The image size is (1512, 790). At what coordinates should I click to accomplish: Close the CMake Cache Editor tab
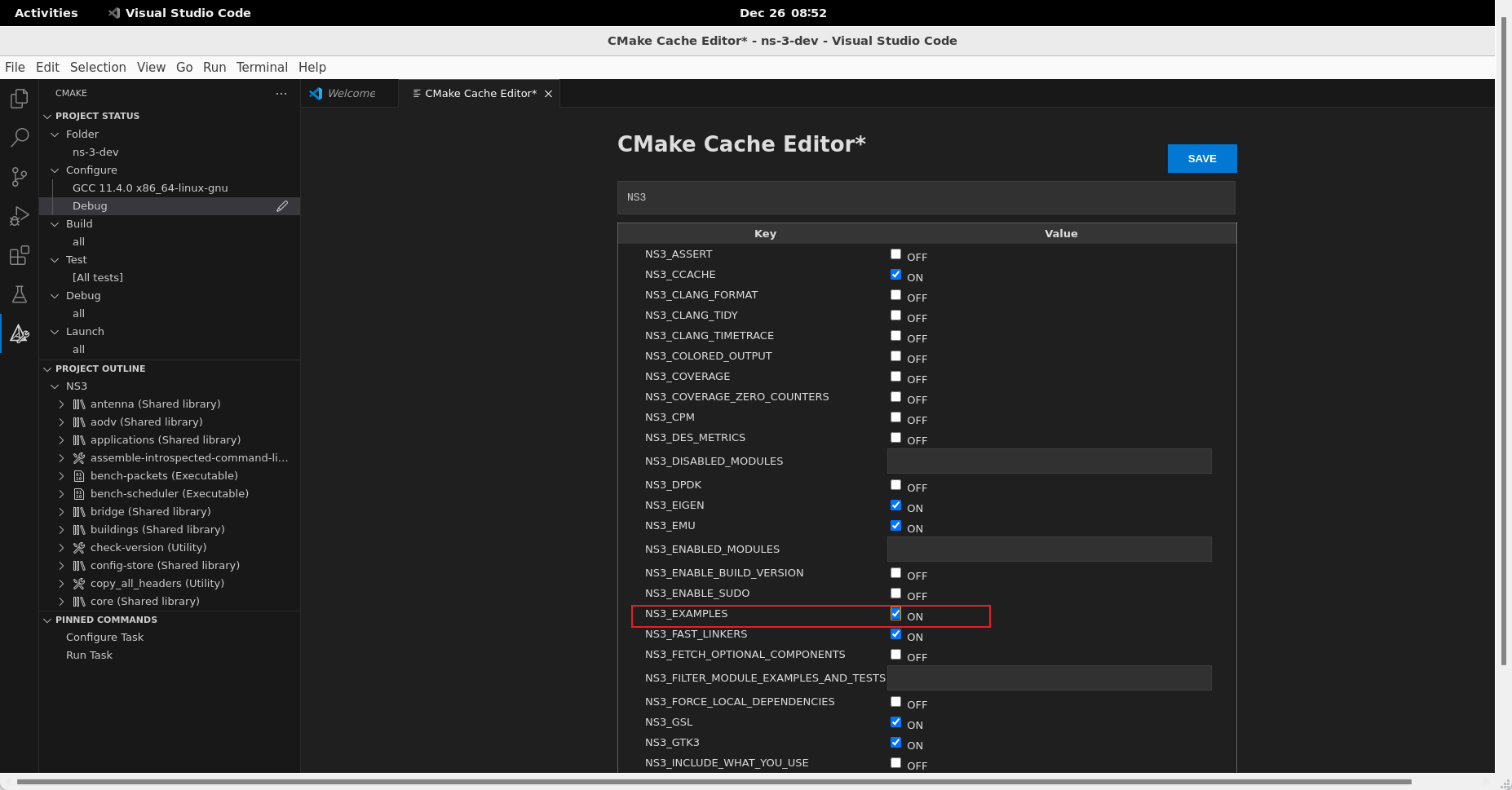click(x=549, y=94)
